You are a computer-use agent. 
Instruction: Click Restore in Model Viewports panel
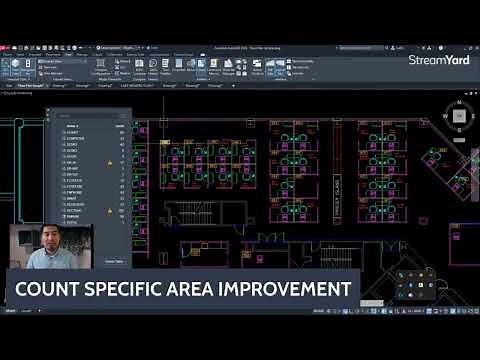click(122, 73)
